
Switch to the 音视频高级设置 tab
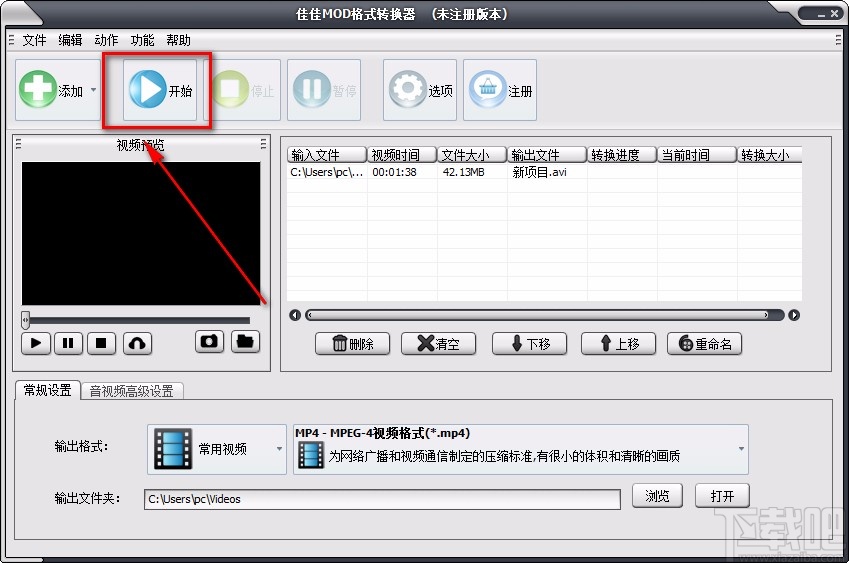pos(132,391)
